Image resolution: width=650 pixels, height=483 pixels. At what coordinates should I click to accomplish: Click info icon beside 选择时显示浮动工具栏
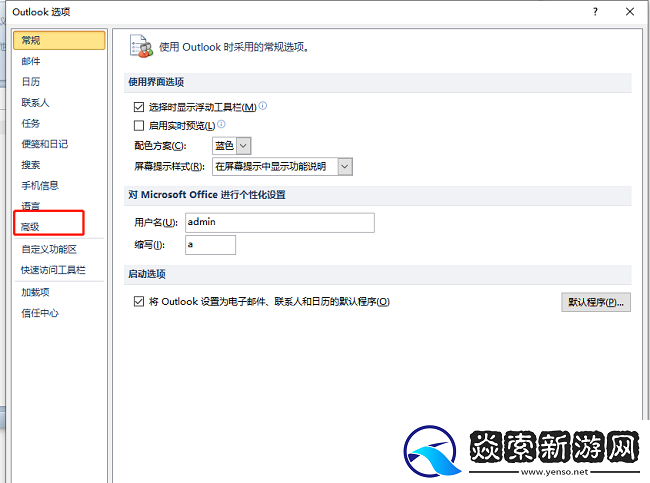click(263, 106)
